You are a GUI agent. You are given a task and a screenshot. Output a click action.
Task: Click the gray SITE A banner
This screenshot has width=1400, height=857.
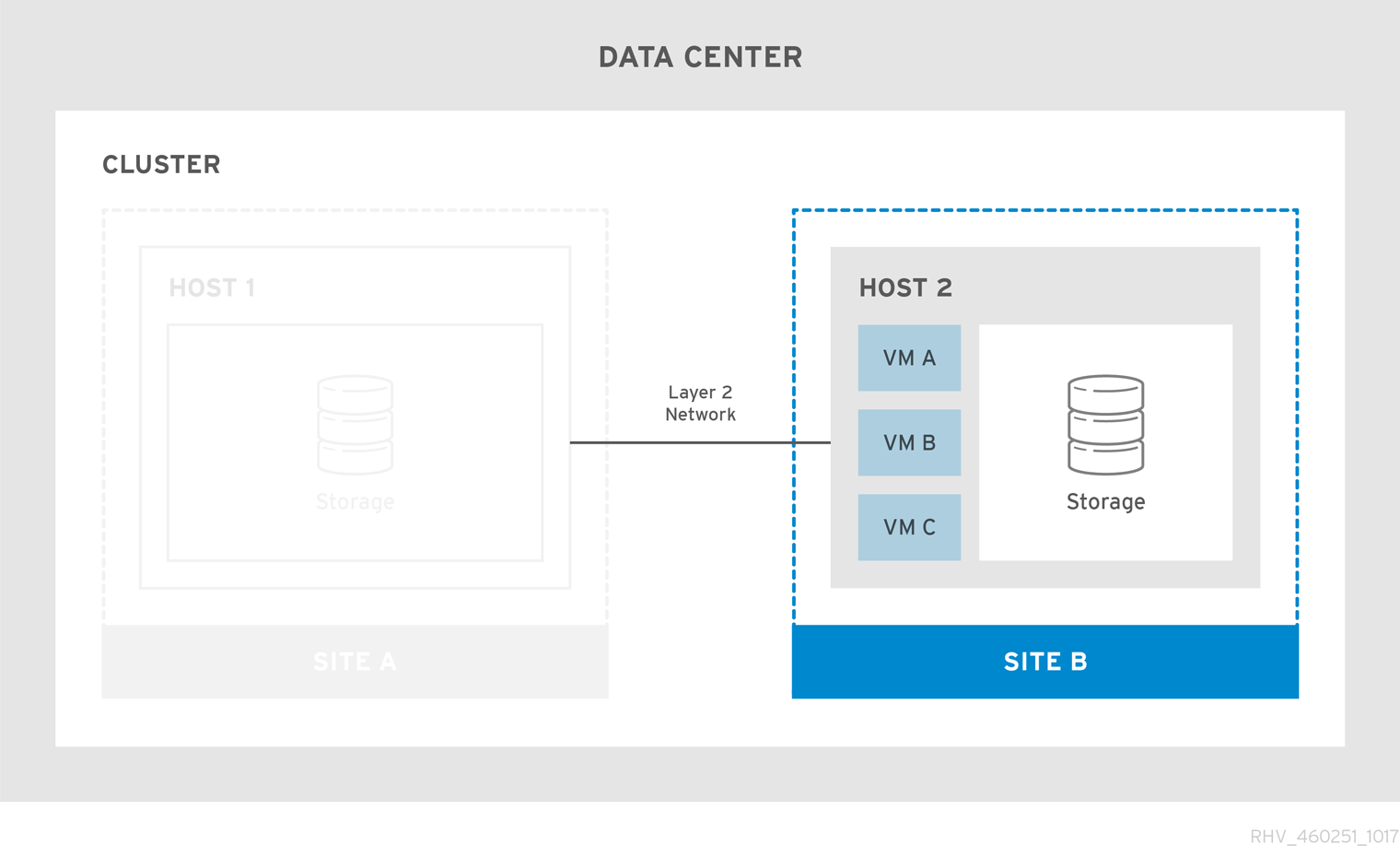355,661
